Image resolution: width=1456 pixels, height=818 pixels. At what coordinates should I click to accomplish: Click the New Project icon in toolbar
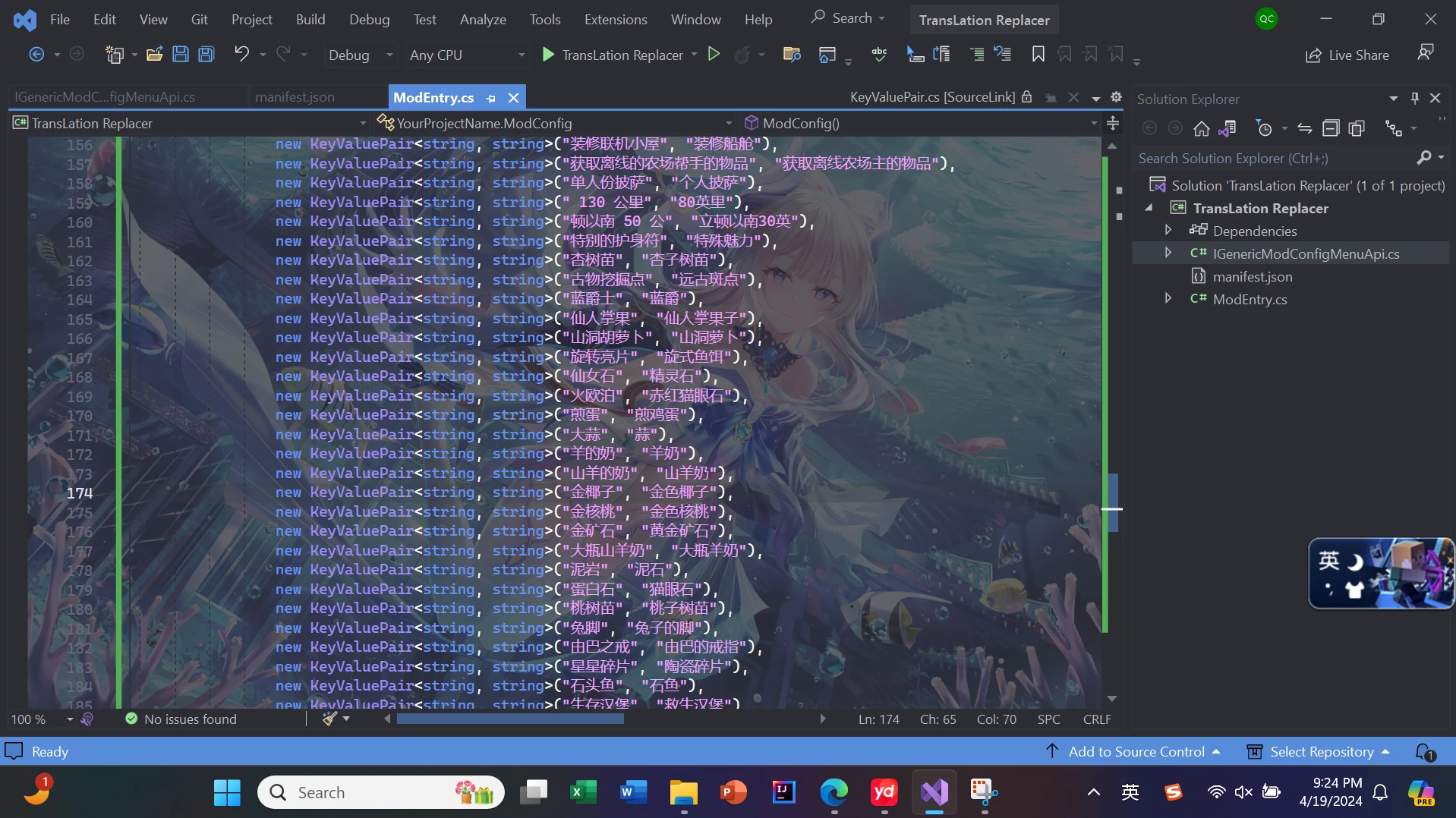[115, 55]
